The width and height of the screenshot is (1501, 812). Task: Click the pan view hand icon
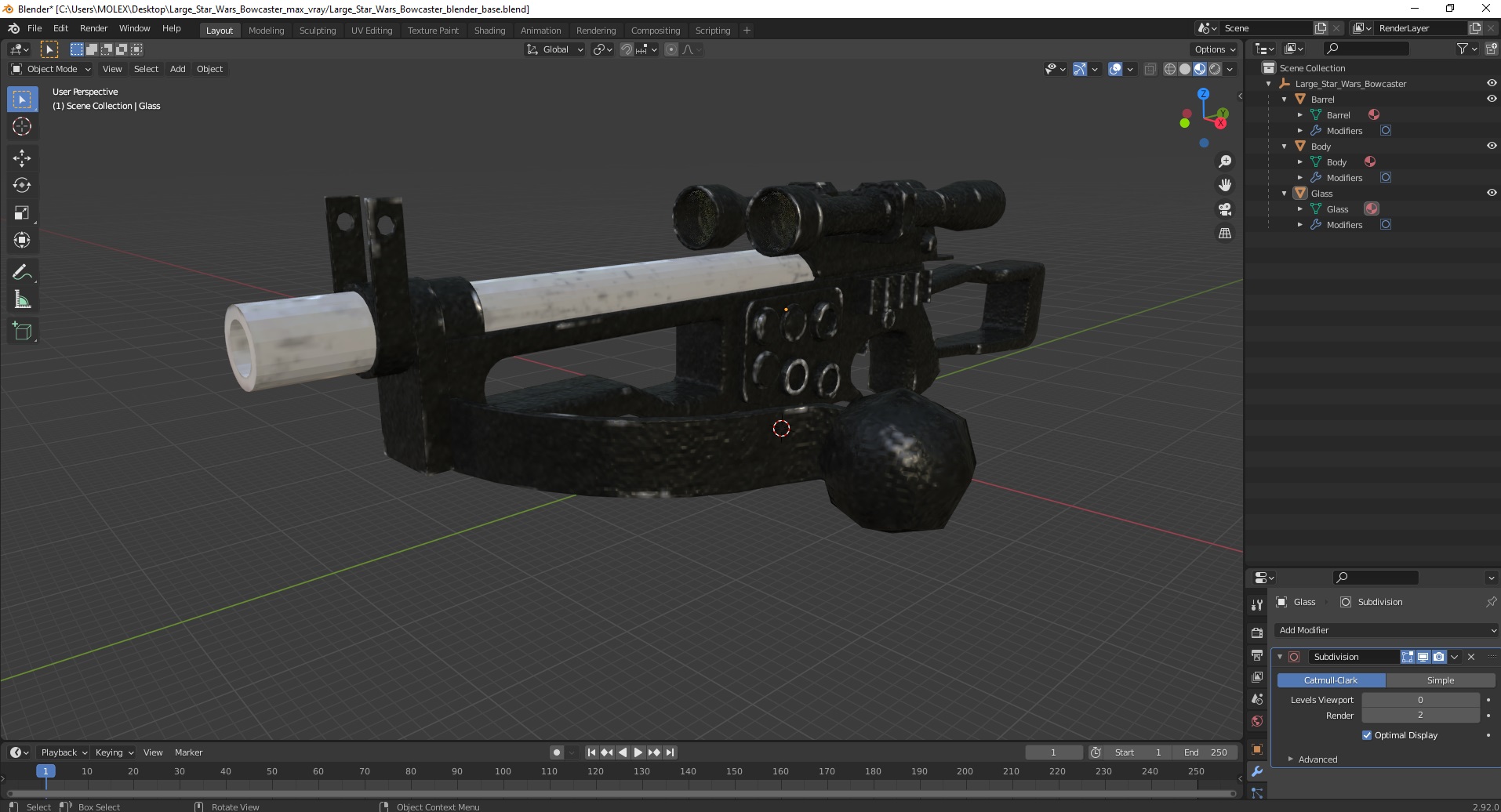pyautogui.click(x=1224, y=185)
